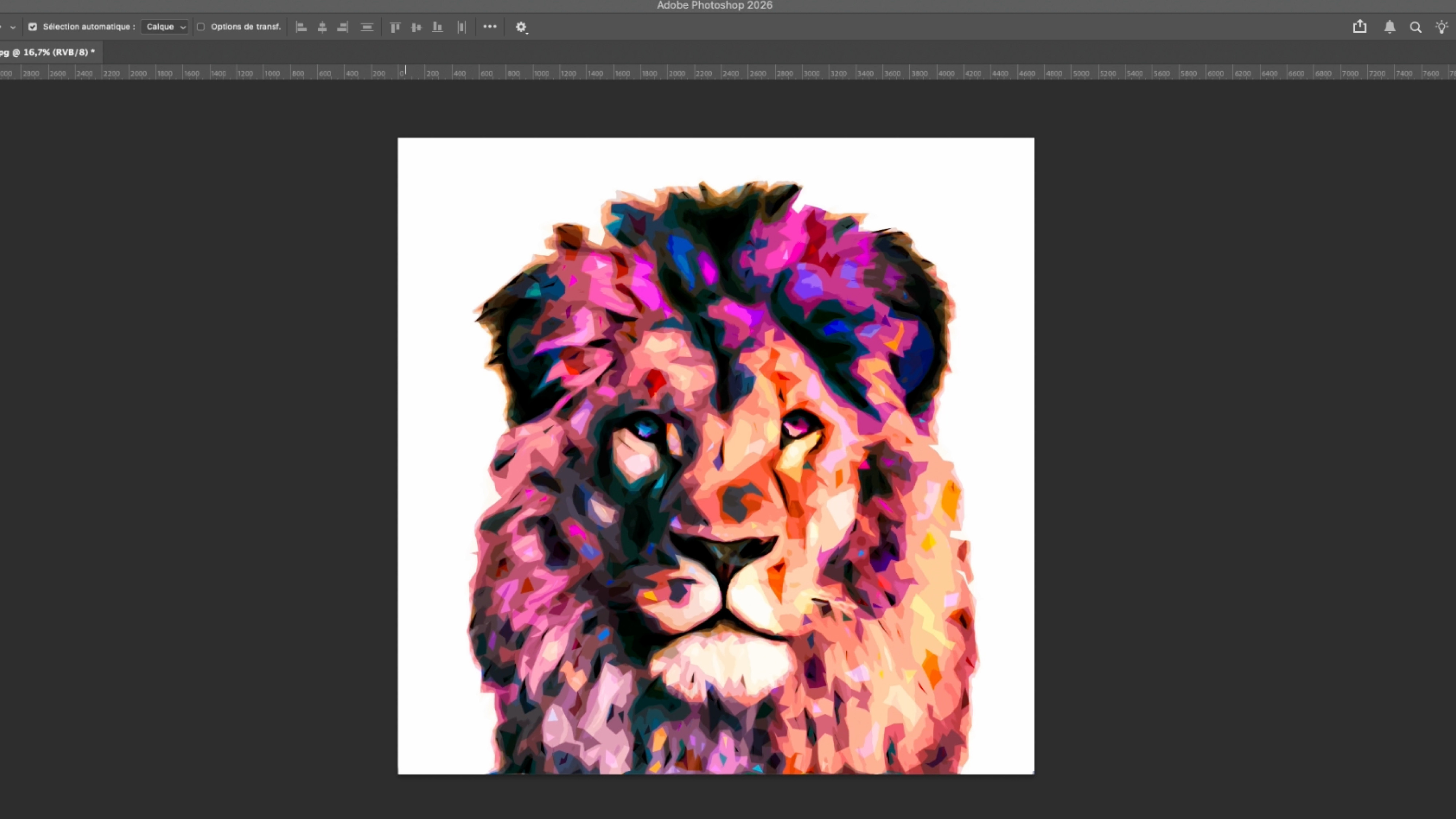Expand the tool preset picker chevron
The width and height of the screenshot is (1456, 819).
coord(13,27)
